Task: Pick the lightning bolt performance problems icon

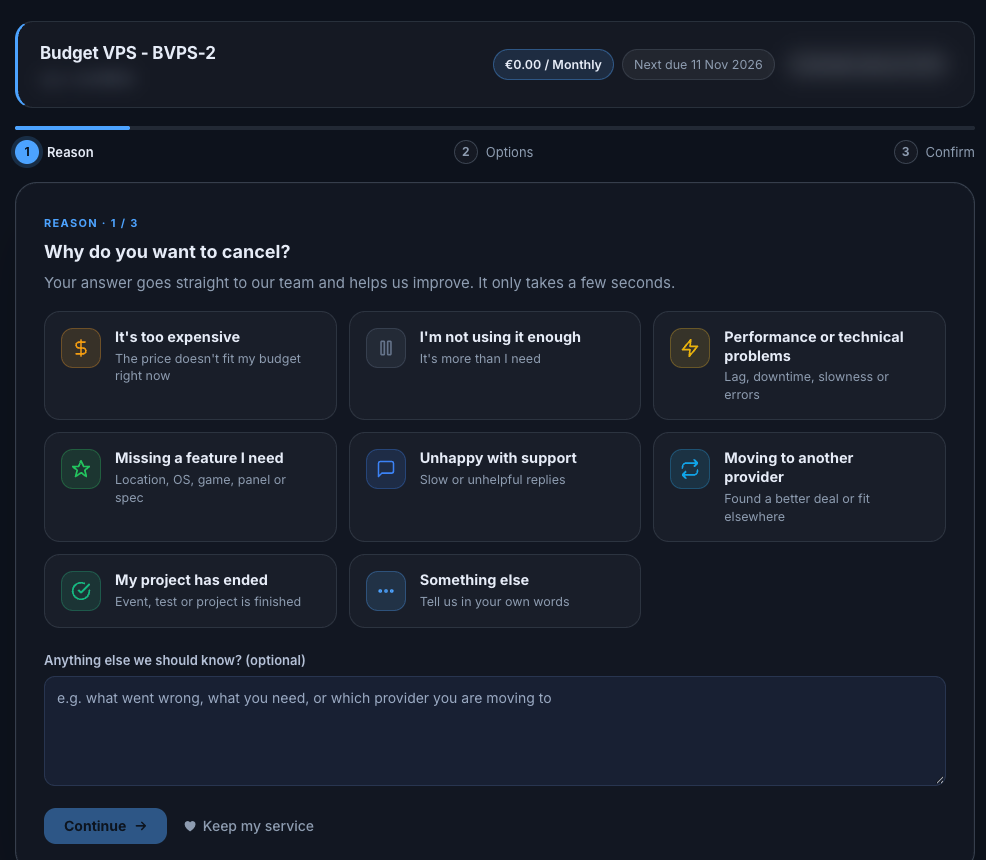Action: [690, 348]
